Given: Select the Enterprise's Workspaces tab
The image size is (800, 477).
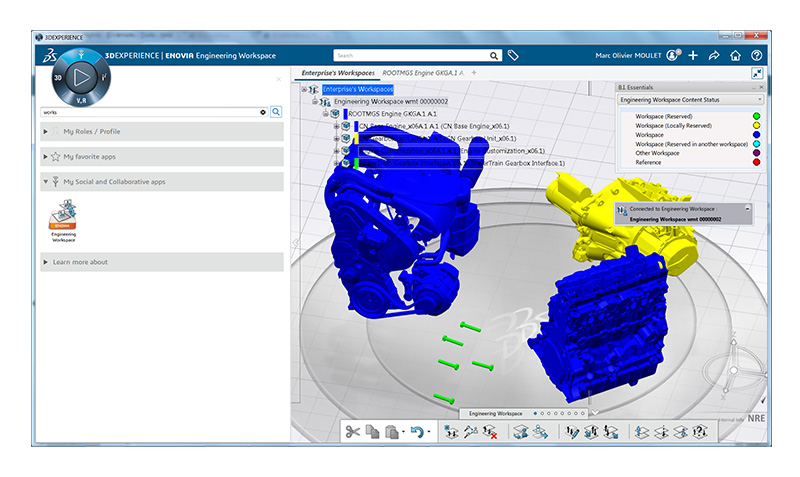Looking at the screenshot, I should pos(338,73).
